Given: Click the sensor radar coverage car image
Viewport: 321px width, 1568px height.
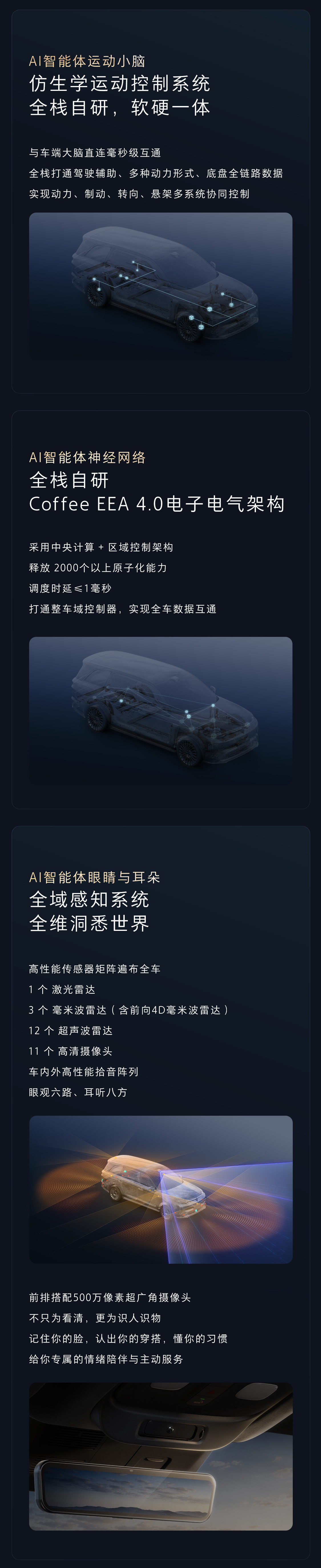Looking at the screenshot, I should point(160,1189).
